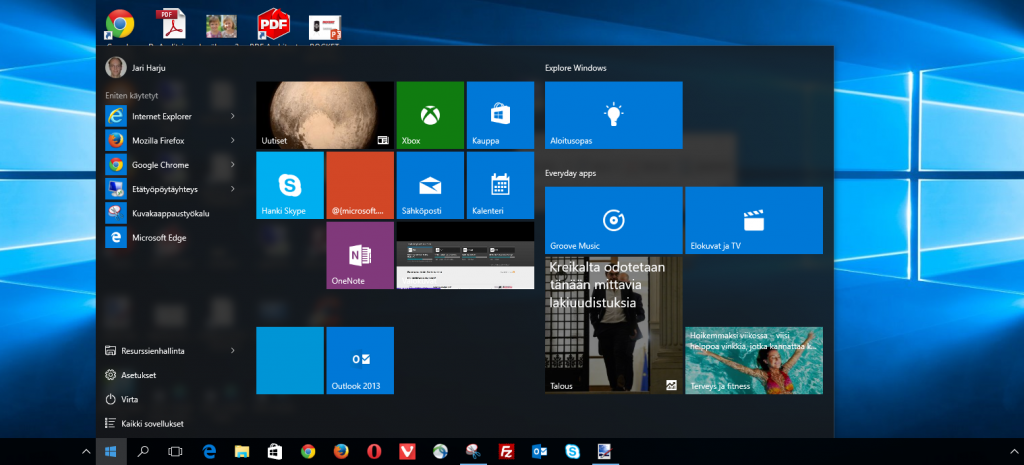The image size is (1024, 465).
Task: Open the Elokuvat ja TV tile
Action: pyautogui.click(x=754, y=220)
